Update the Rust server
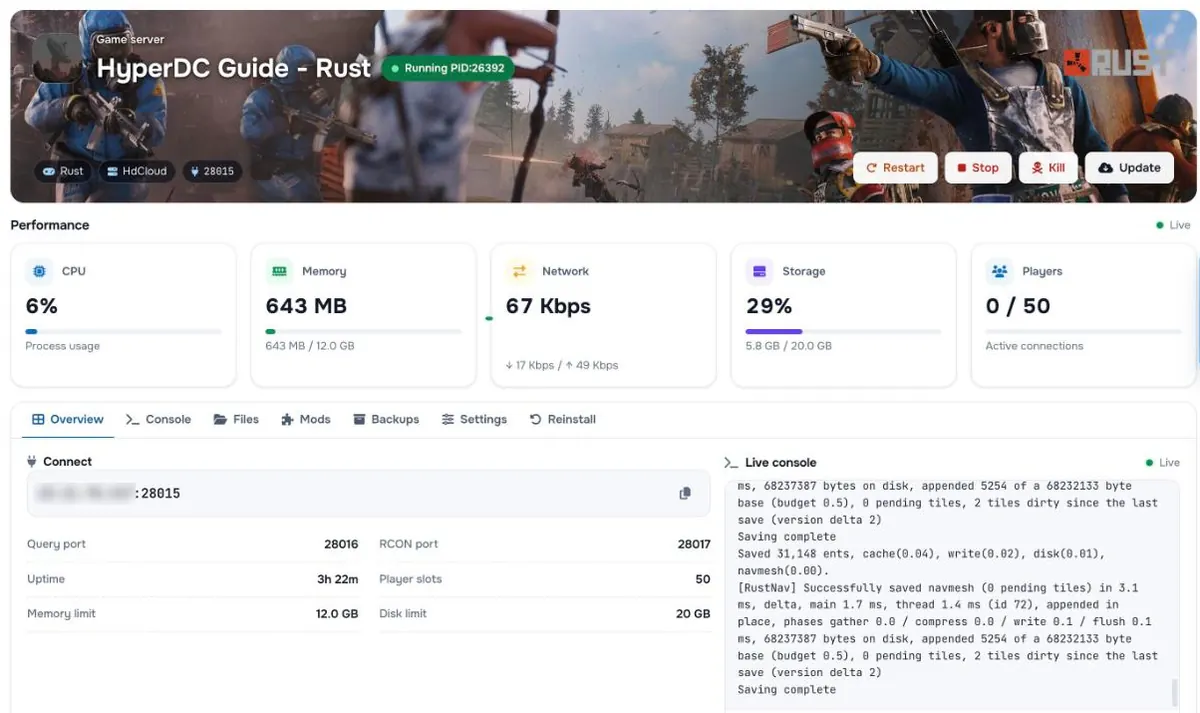 1129,168
